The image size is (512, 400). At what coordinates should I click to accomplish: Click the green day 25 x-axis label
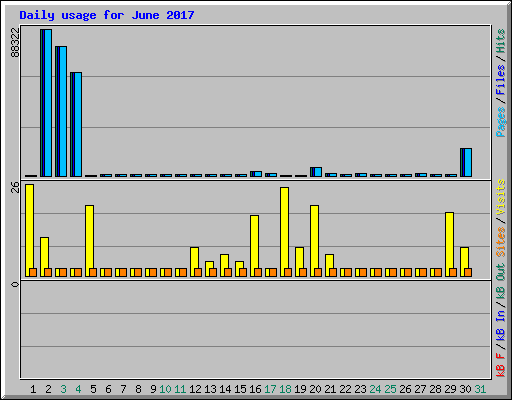tap(390, 389)
